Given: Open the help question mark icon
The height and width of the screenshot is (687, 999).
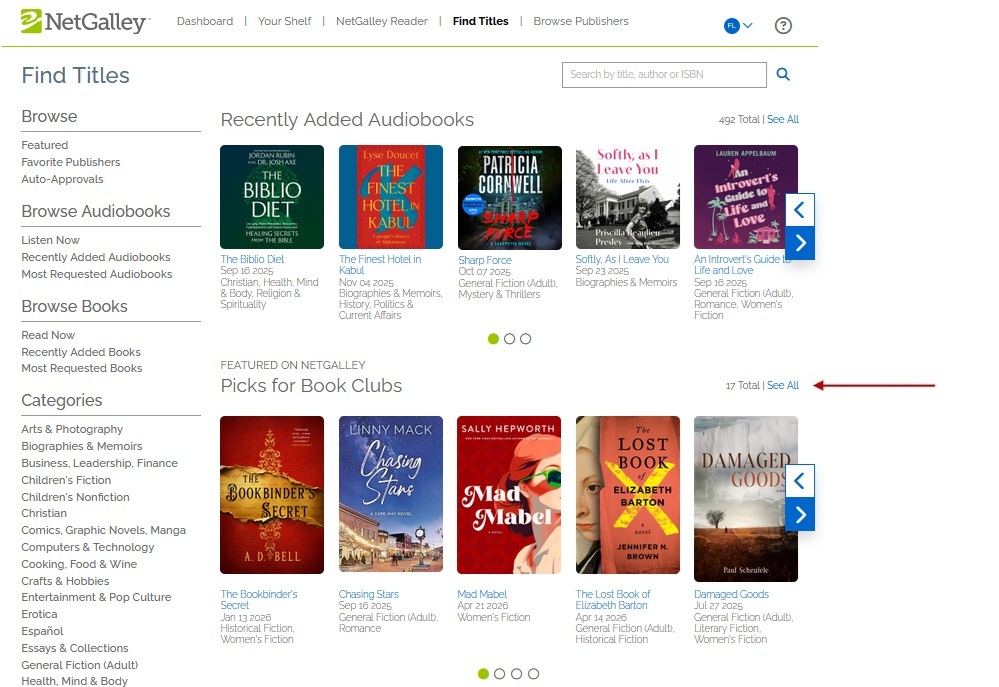Looking at the screenshot, I should coord(783,25).
